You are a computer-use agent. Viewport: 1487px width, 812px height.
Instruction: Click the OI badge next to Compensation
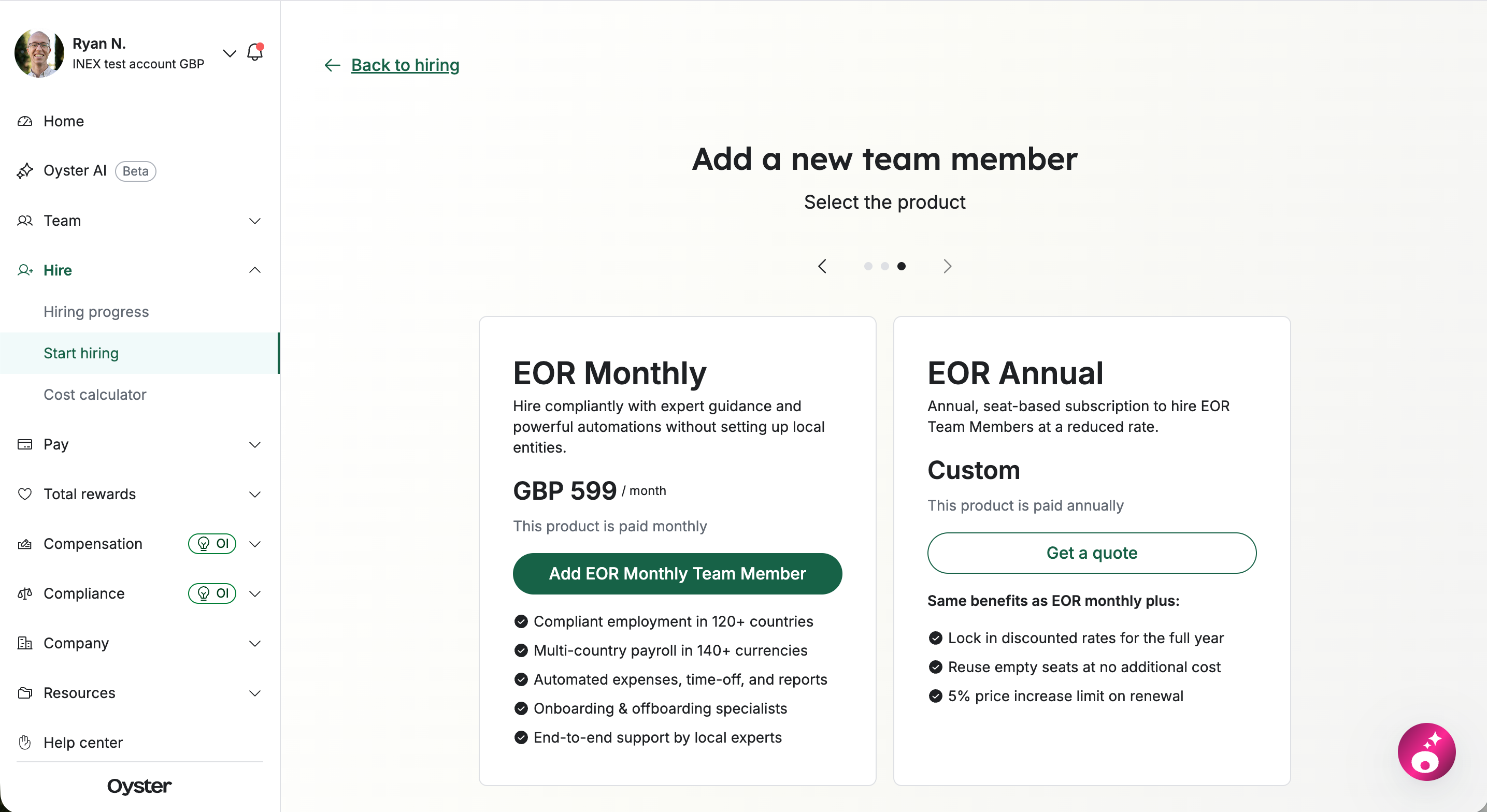point(212,544)
